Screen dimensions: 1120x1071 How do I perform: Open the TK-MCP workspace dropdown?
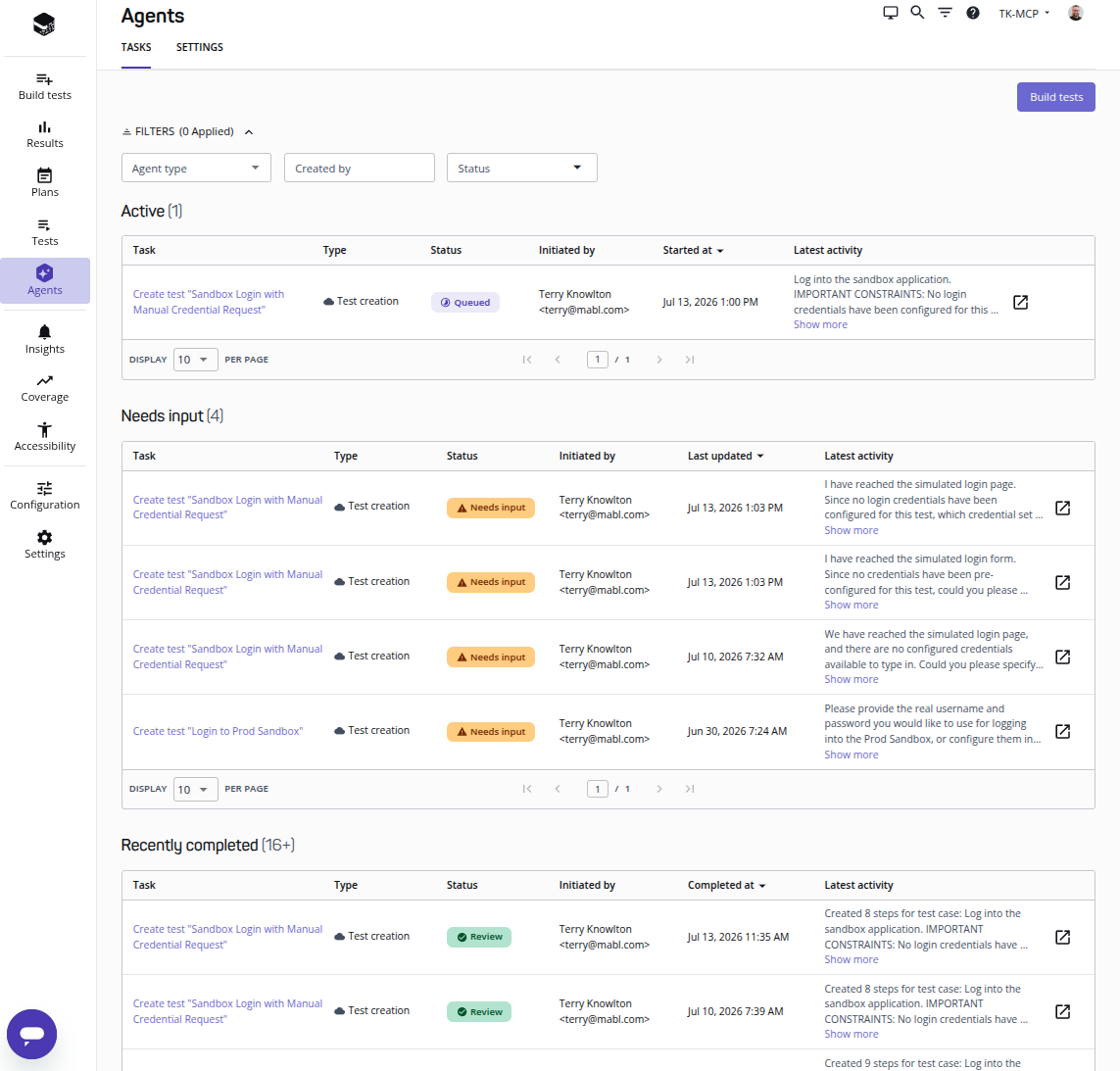1024,14
